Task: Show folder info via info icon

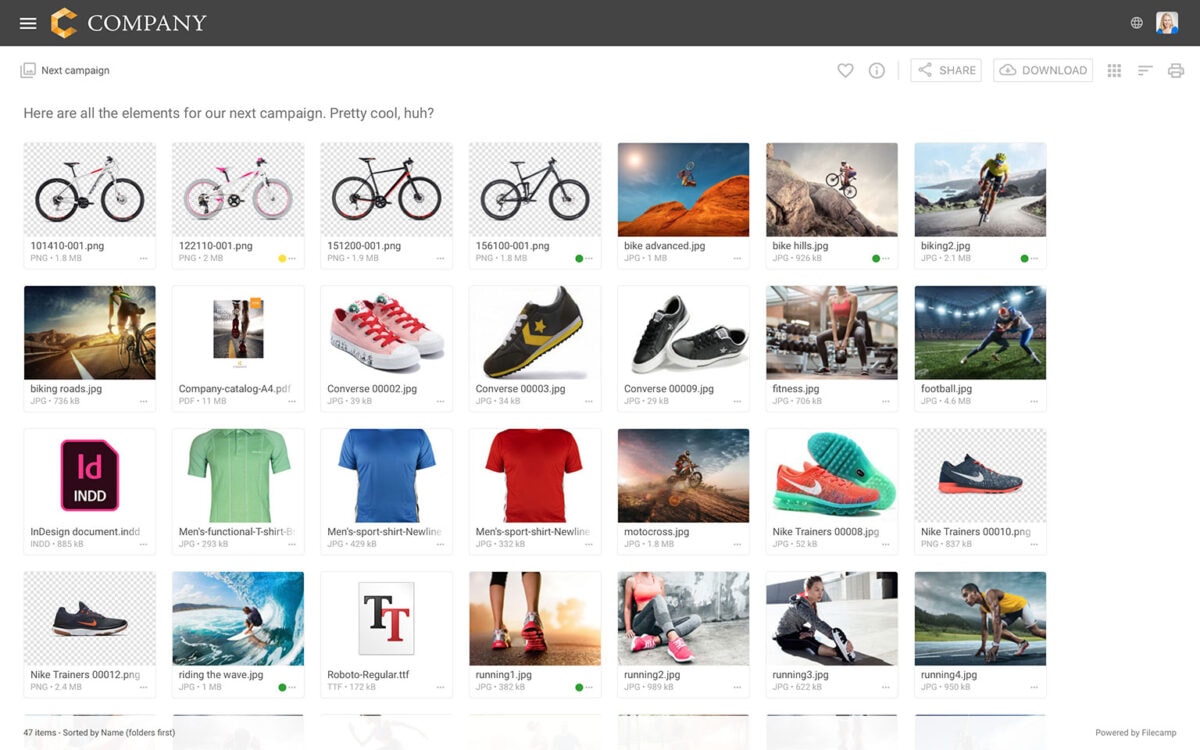Action: [x=877, y=70]
